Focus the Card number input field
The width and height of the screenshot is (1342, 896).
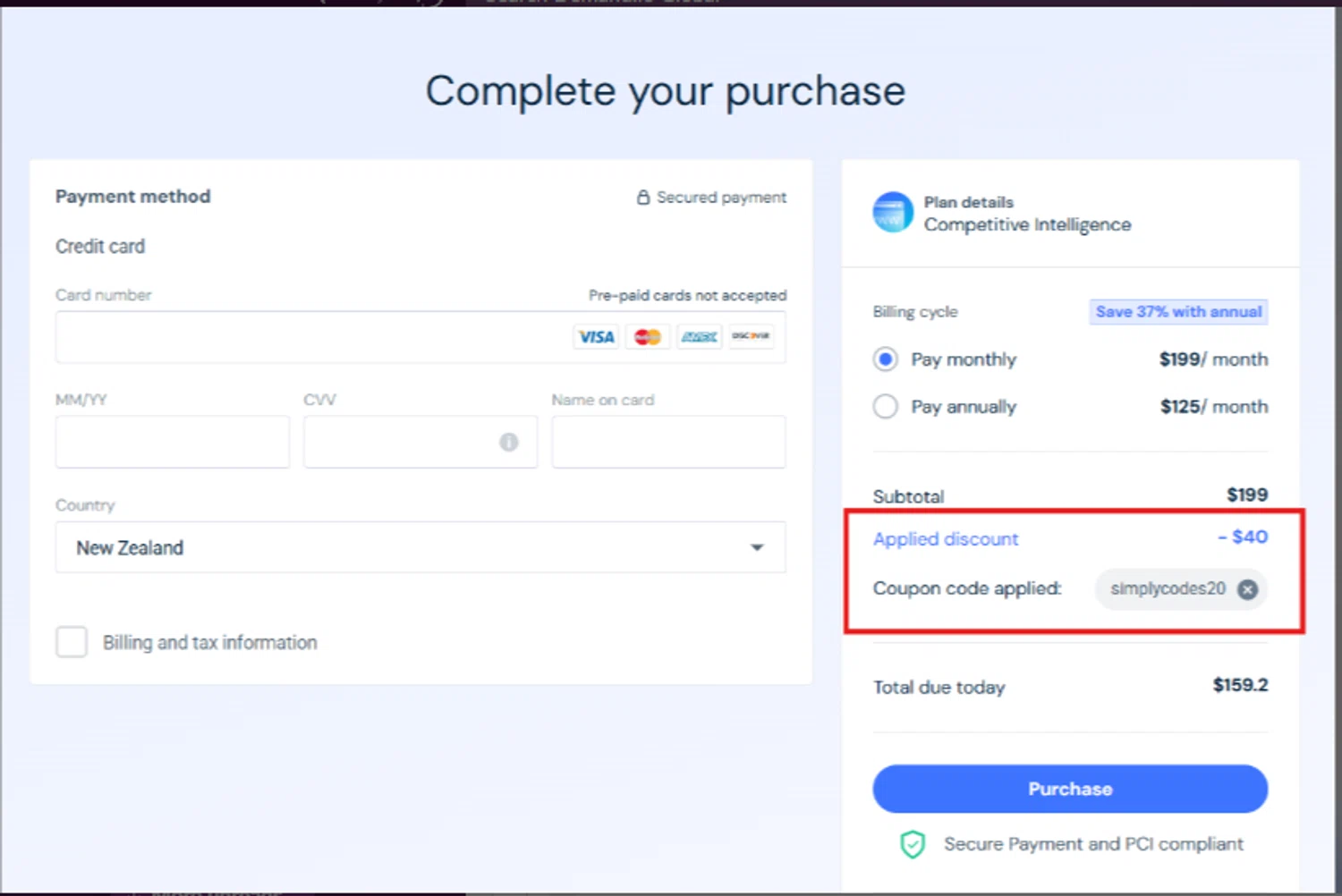420,337
